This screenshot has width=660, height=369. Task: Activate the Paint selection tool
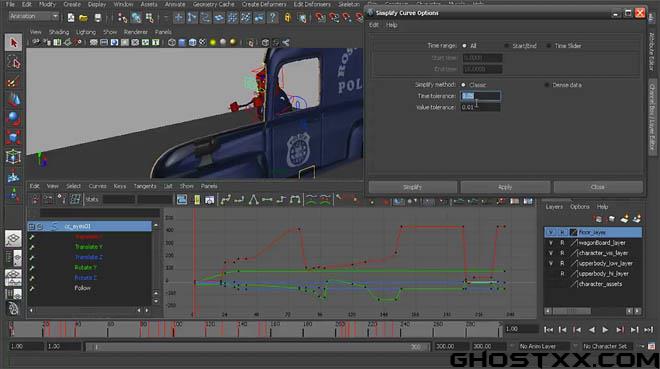(13, 82)
